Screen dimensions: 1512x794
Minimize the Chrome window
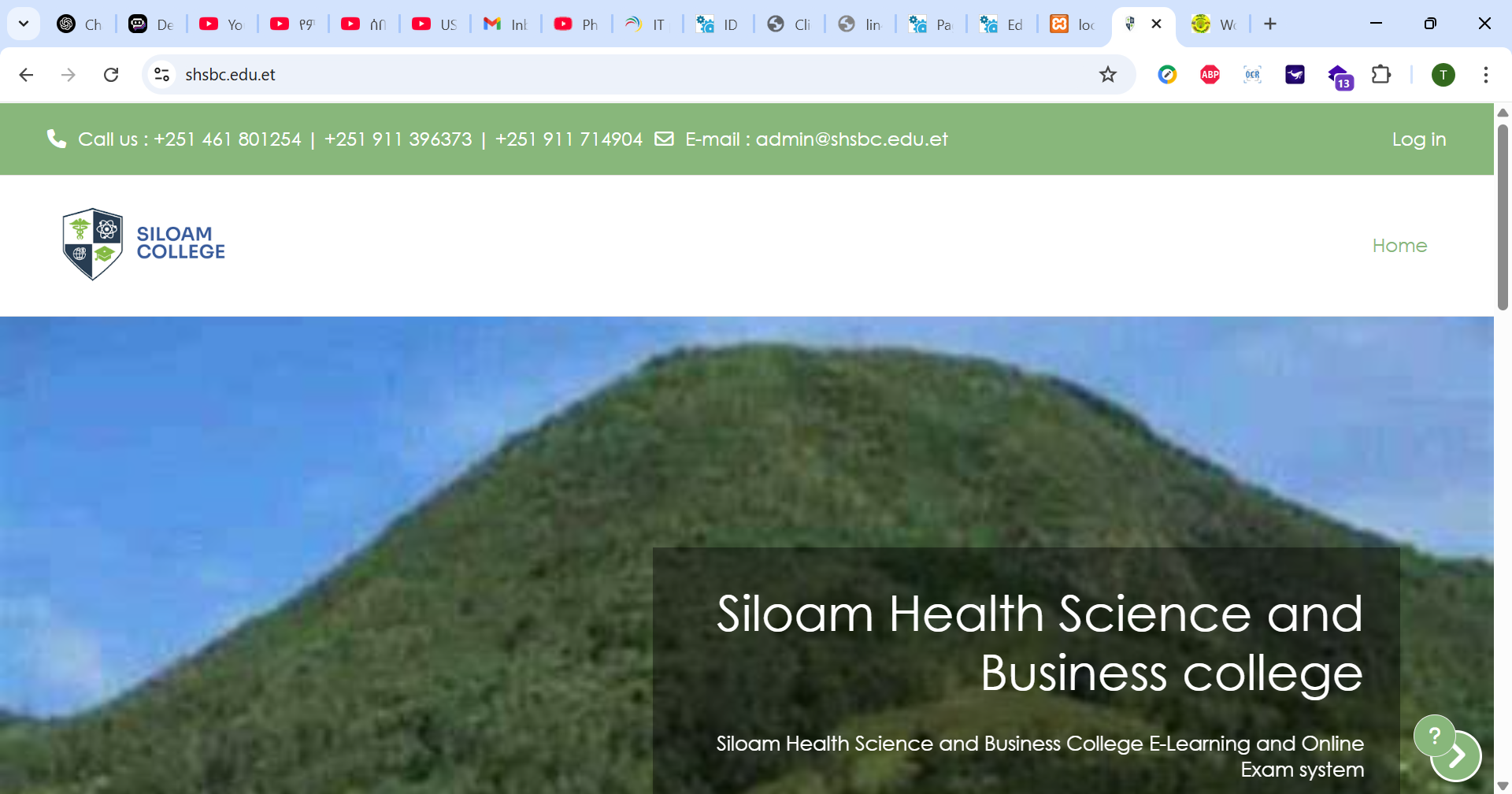tap(1376, 24)
